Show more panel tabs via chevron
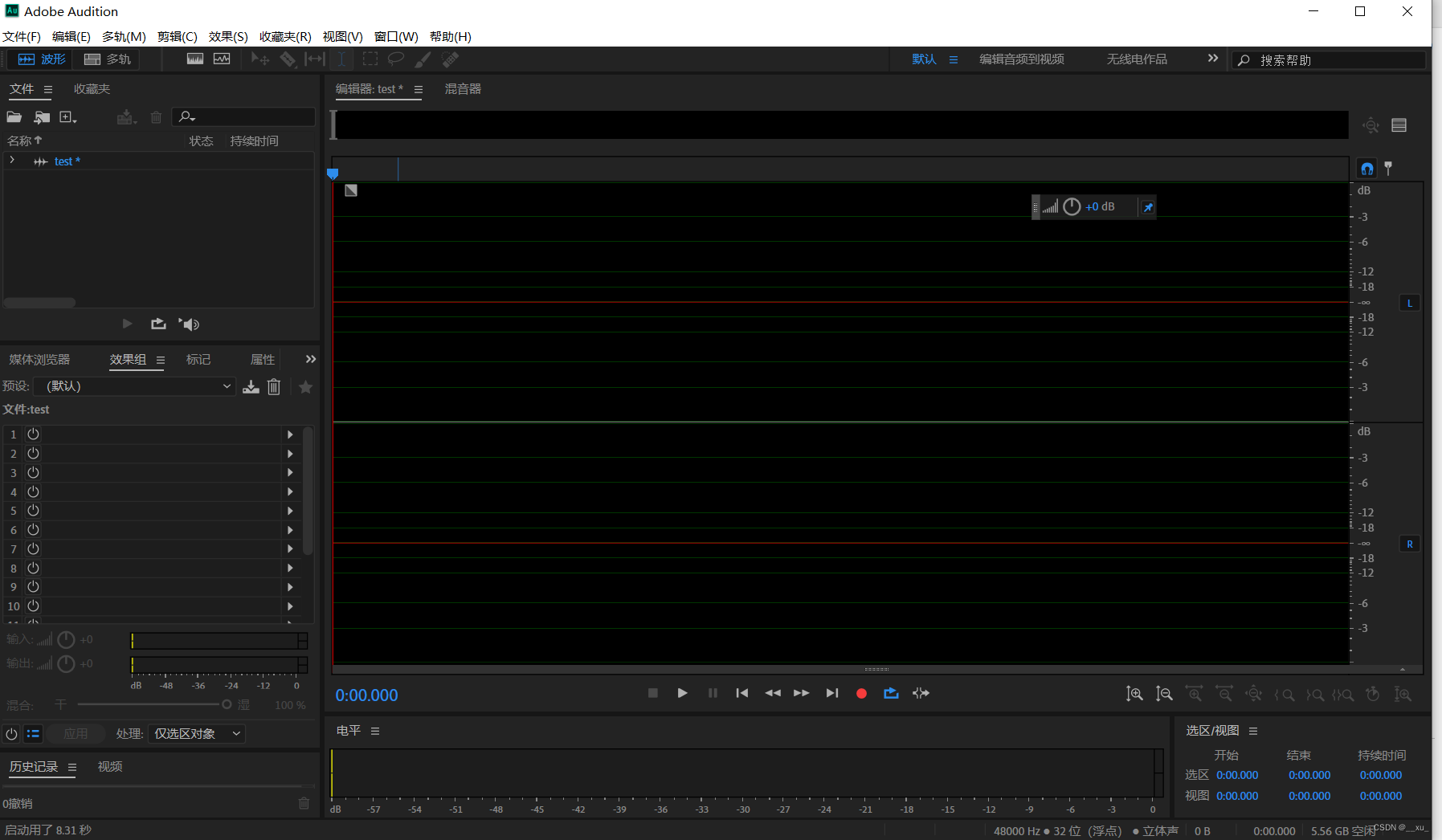Image resolution: width=1442 pixels, height=840 pixels. 311,359
